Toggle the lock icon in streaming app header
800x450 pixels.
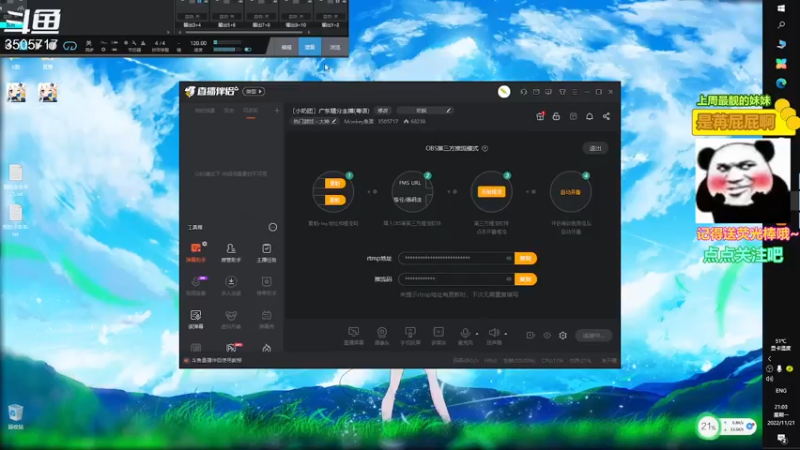(x=556, y=116)
